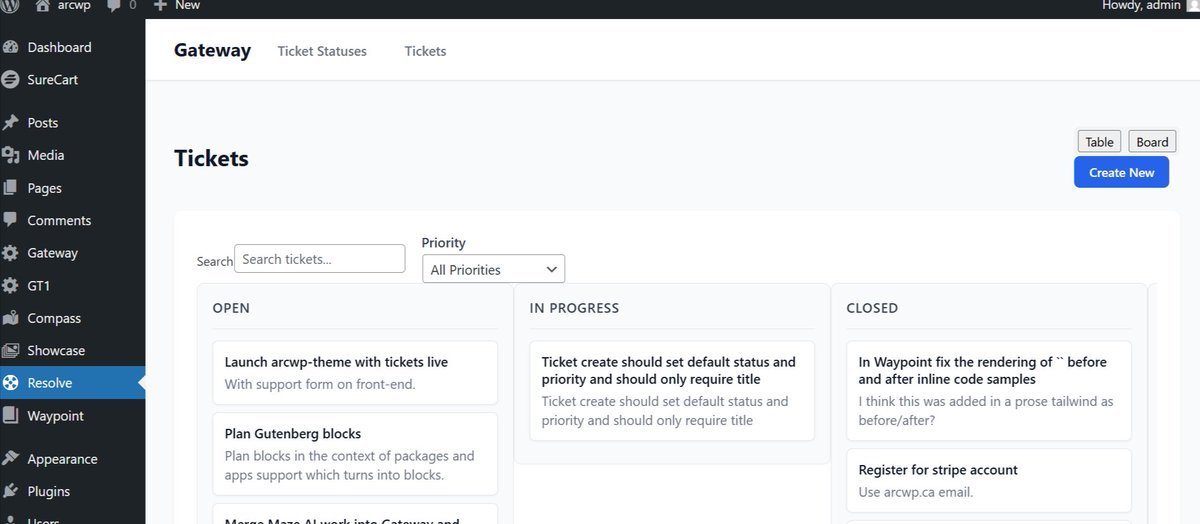This screenshot has height=524, width=1200.
Task: Click the Pages sidebar icon
Action: click(x=11, y=188)
